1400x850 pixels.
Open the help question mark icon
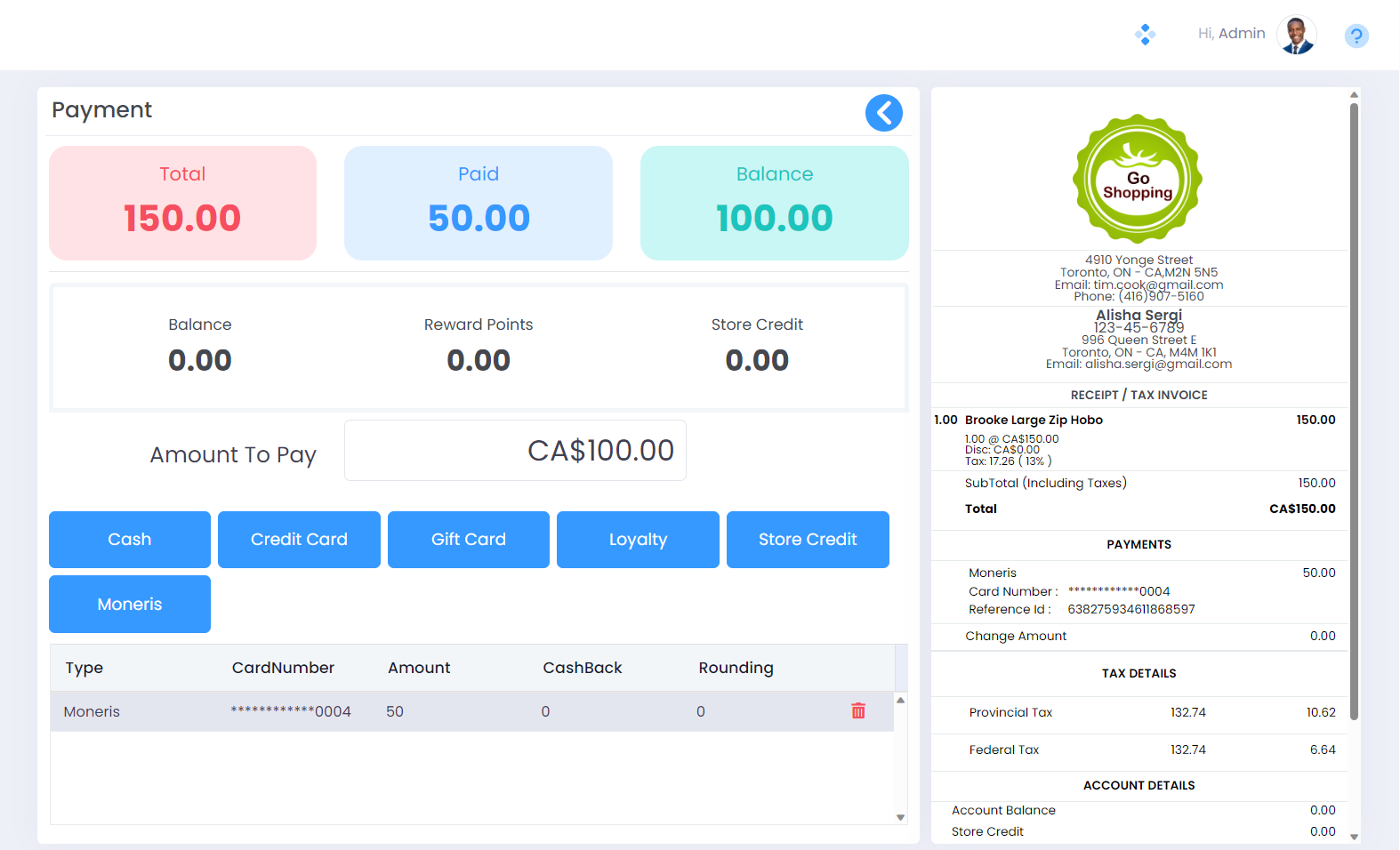(x=1356, y=36)
